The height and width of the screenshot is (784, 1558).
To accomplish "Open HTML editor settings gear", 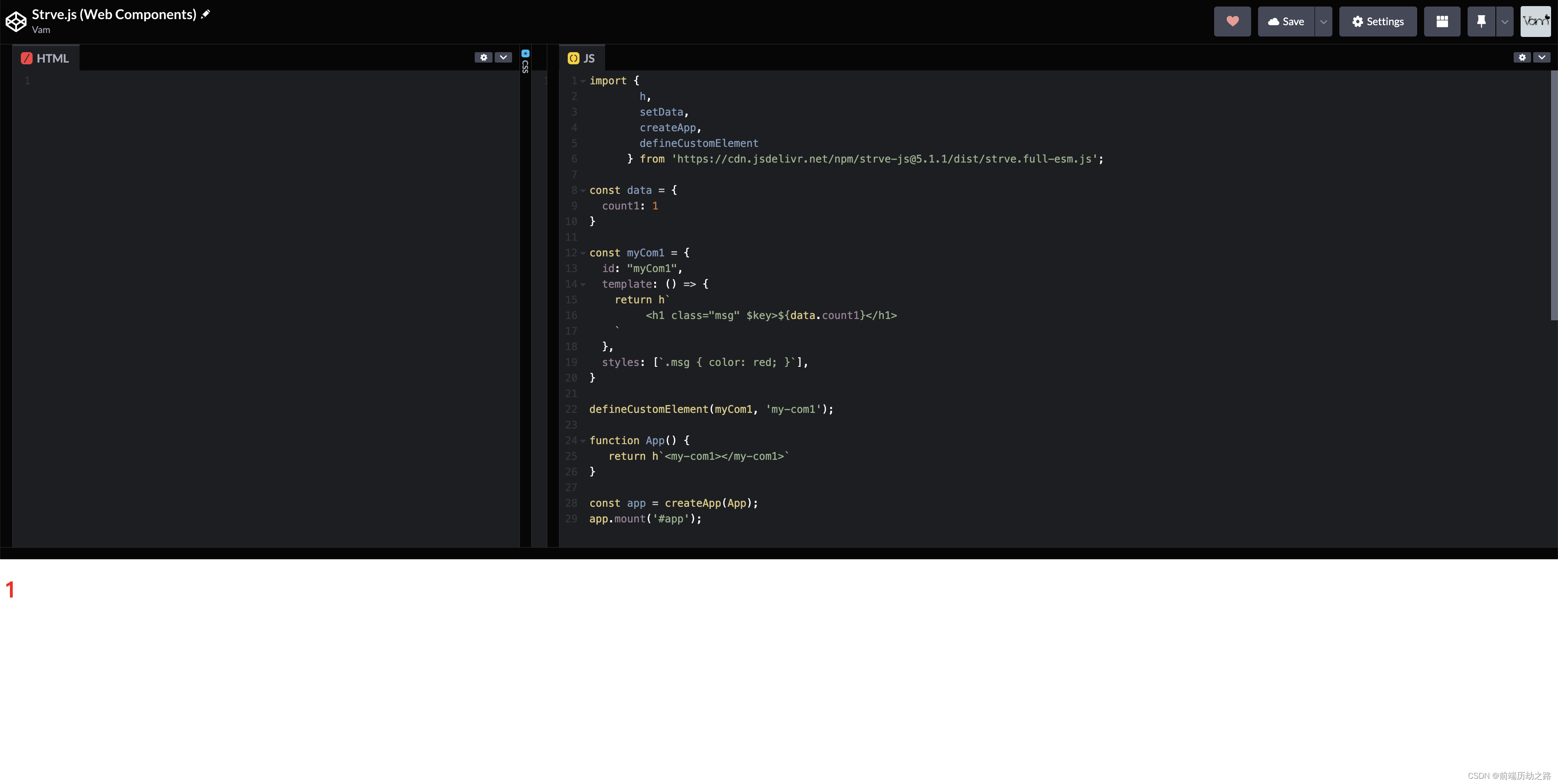I will (x=483, y=57).
